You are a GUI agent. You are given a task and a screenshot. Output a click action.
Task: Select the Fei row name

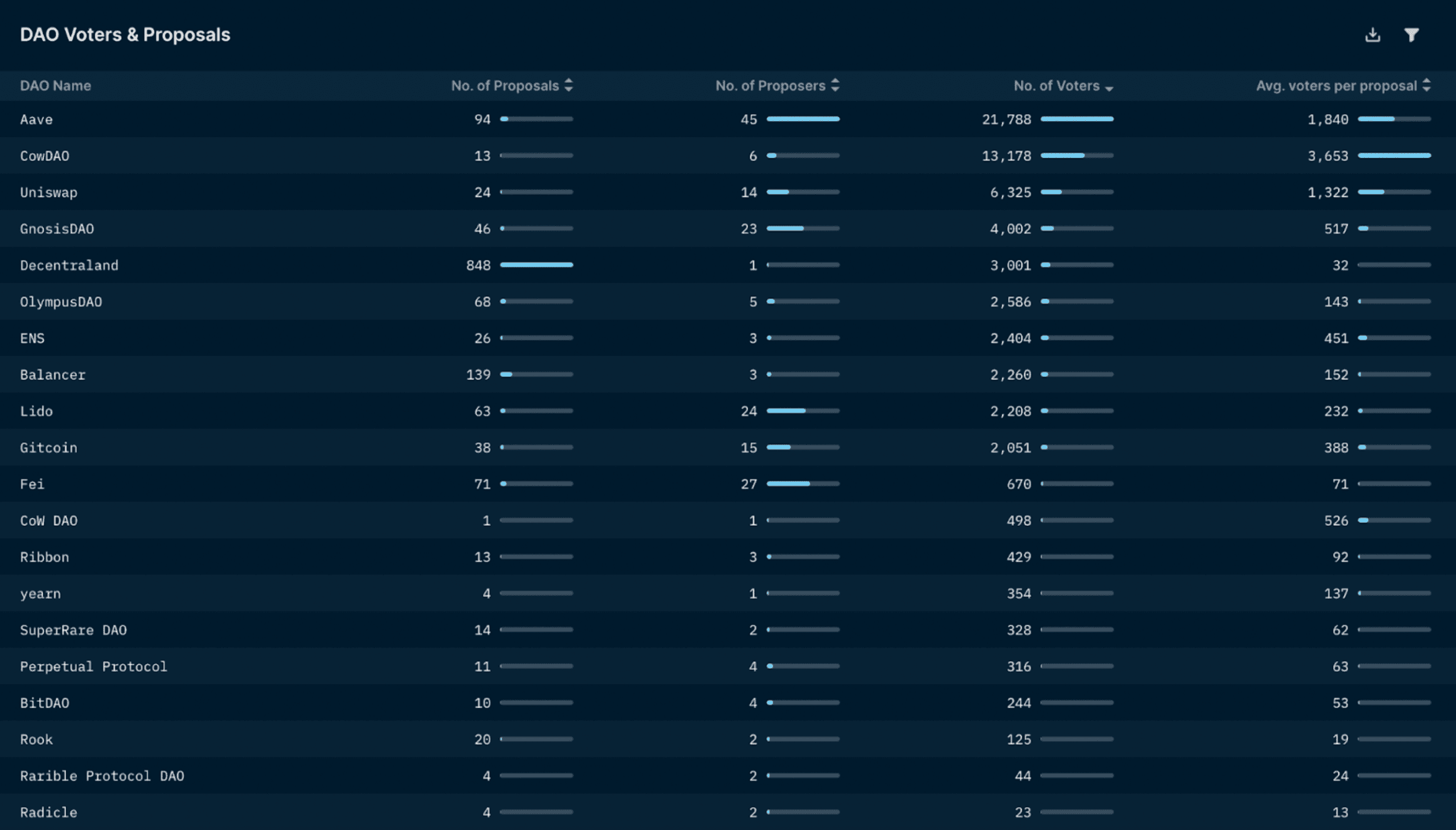(32, 484)
